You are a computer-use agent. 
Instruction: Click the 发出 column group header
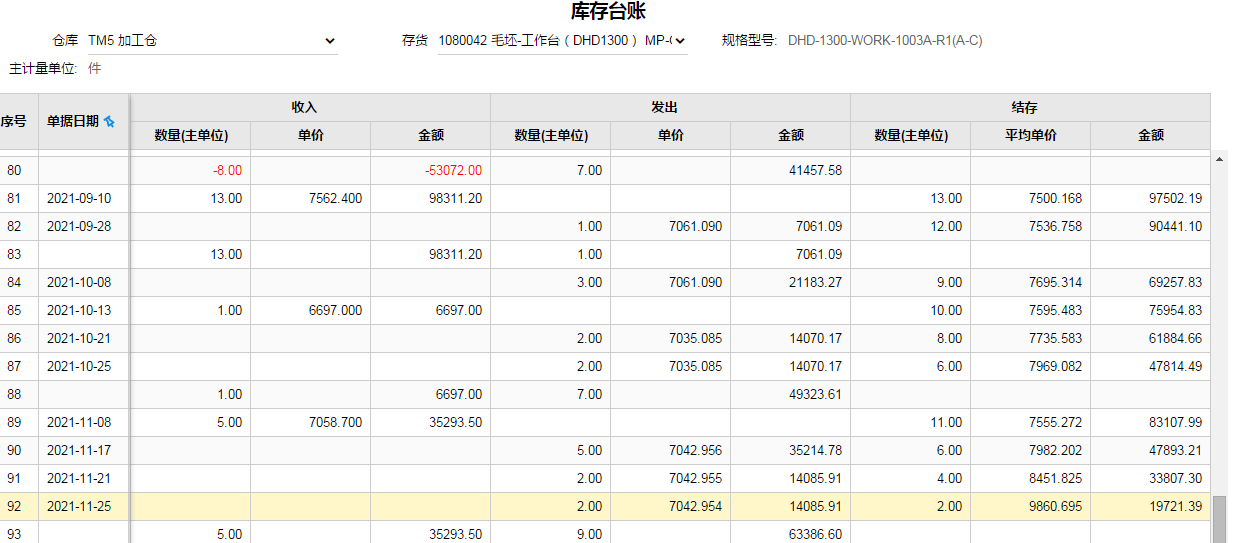click(670, 107)
